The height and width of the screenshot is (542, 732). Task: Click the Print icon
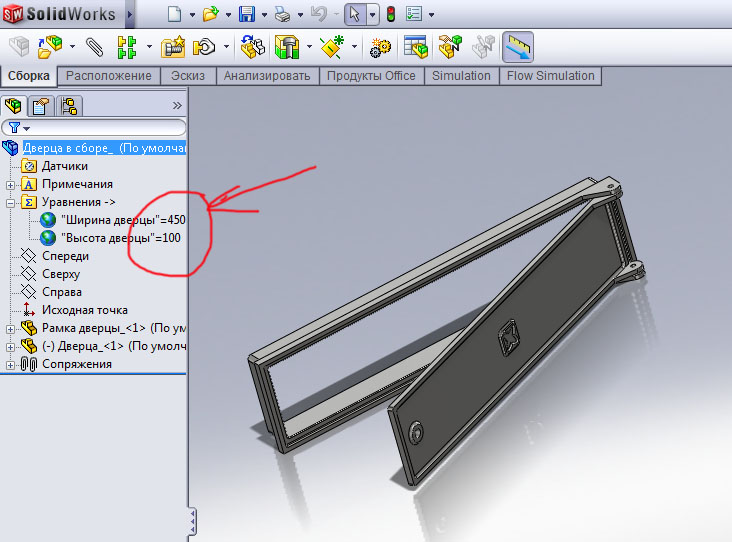pyautogui.click(x=283, y=14)
